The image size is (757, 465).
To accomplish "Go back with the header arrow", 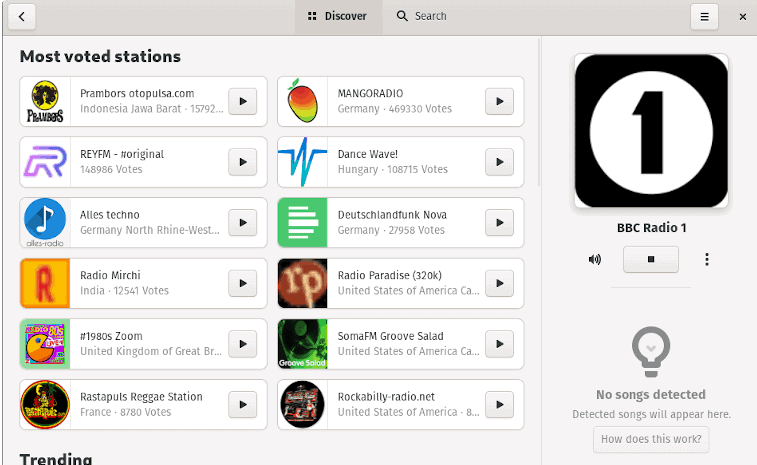I will [x=21, y=16].
